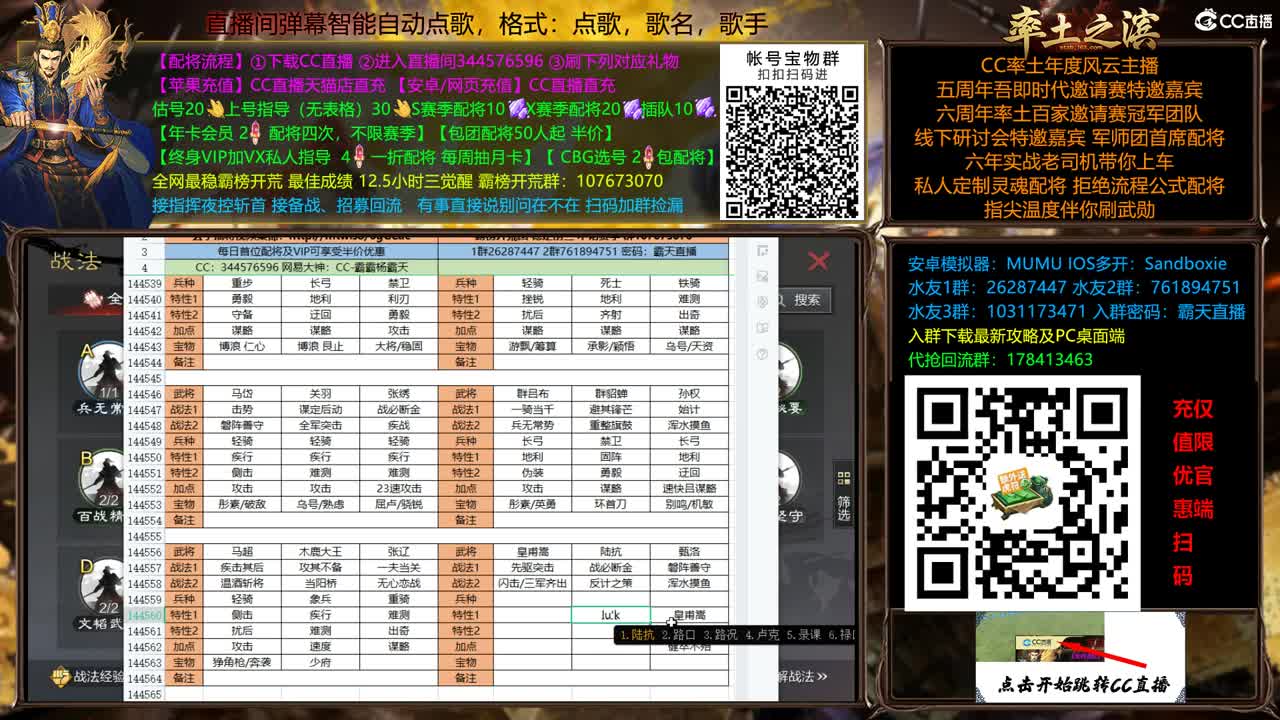Viewport: 1280px width, 720px height.
Task: Click the 搜索 search button in 战法 panel
Action: (807, 299)
